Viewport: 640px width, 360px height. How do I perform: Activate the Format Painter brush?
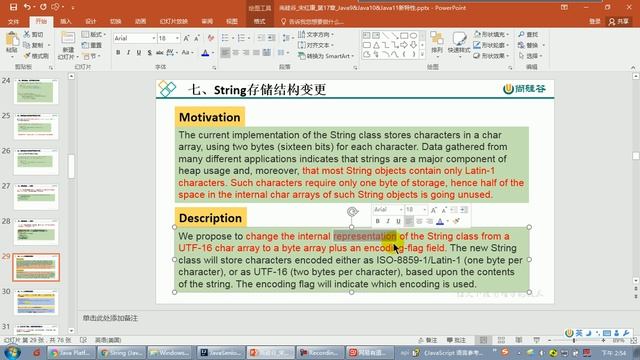point(36,56)
